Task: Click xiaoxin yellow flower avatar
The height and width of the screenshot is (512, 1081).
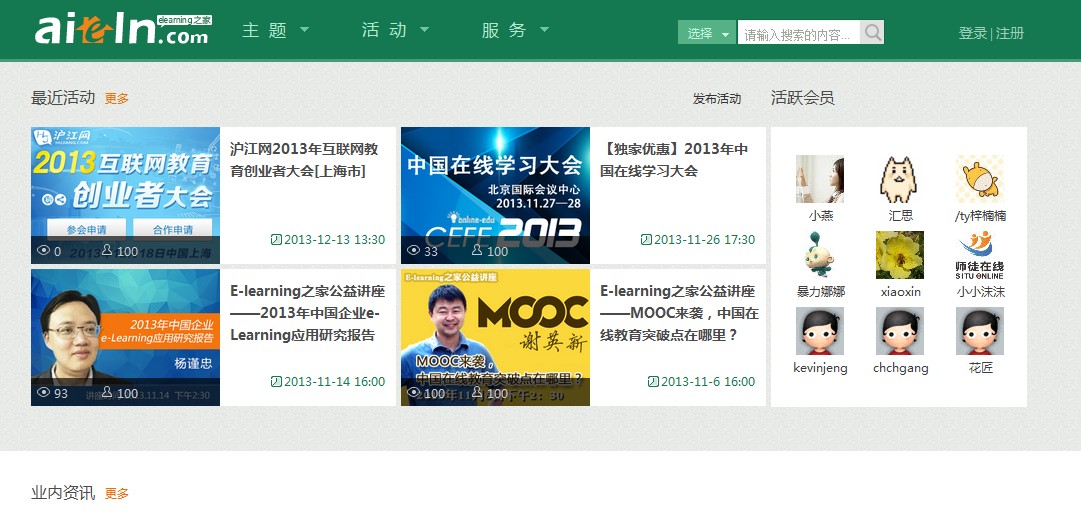Action: point(900,255)
